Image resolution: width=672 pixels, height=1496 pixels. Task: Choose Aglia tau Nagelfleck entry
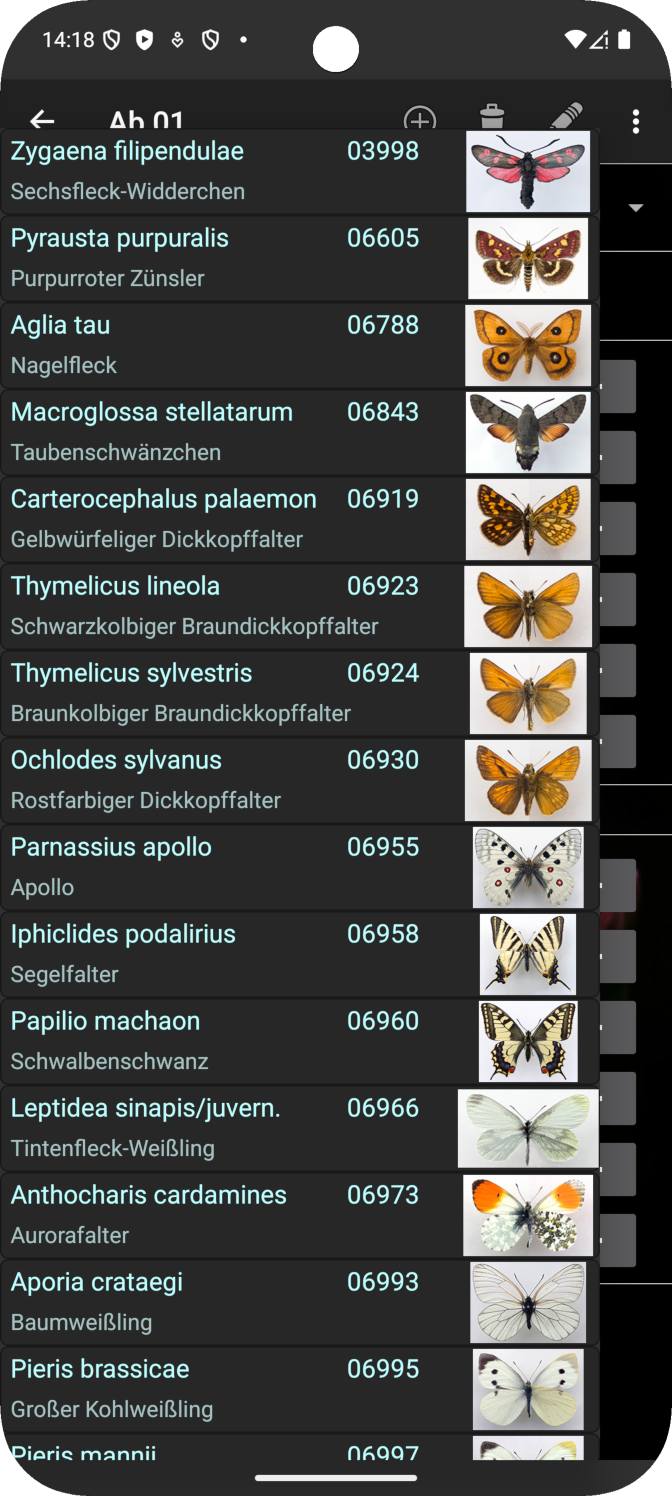click(x=299, y=345)
